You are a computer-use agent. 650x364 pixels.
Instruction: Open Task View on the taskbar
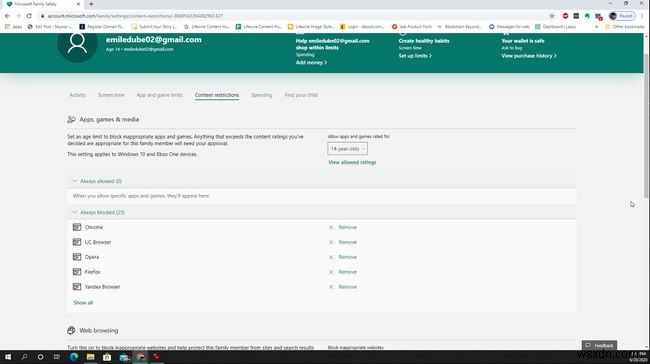click(57, 357)
